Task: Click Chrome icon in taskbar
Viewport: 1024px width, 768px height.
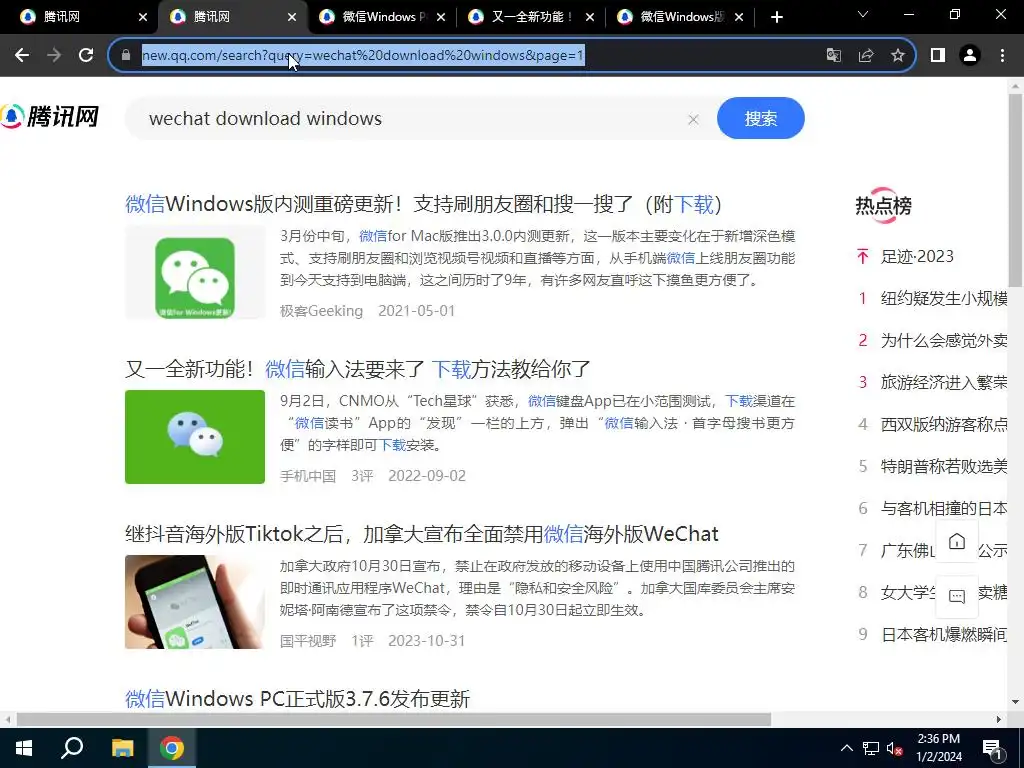Action: [x=172, y=748]
